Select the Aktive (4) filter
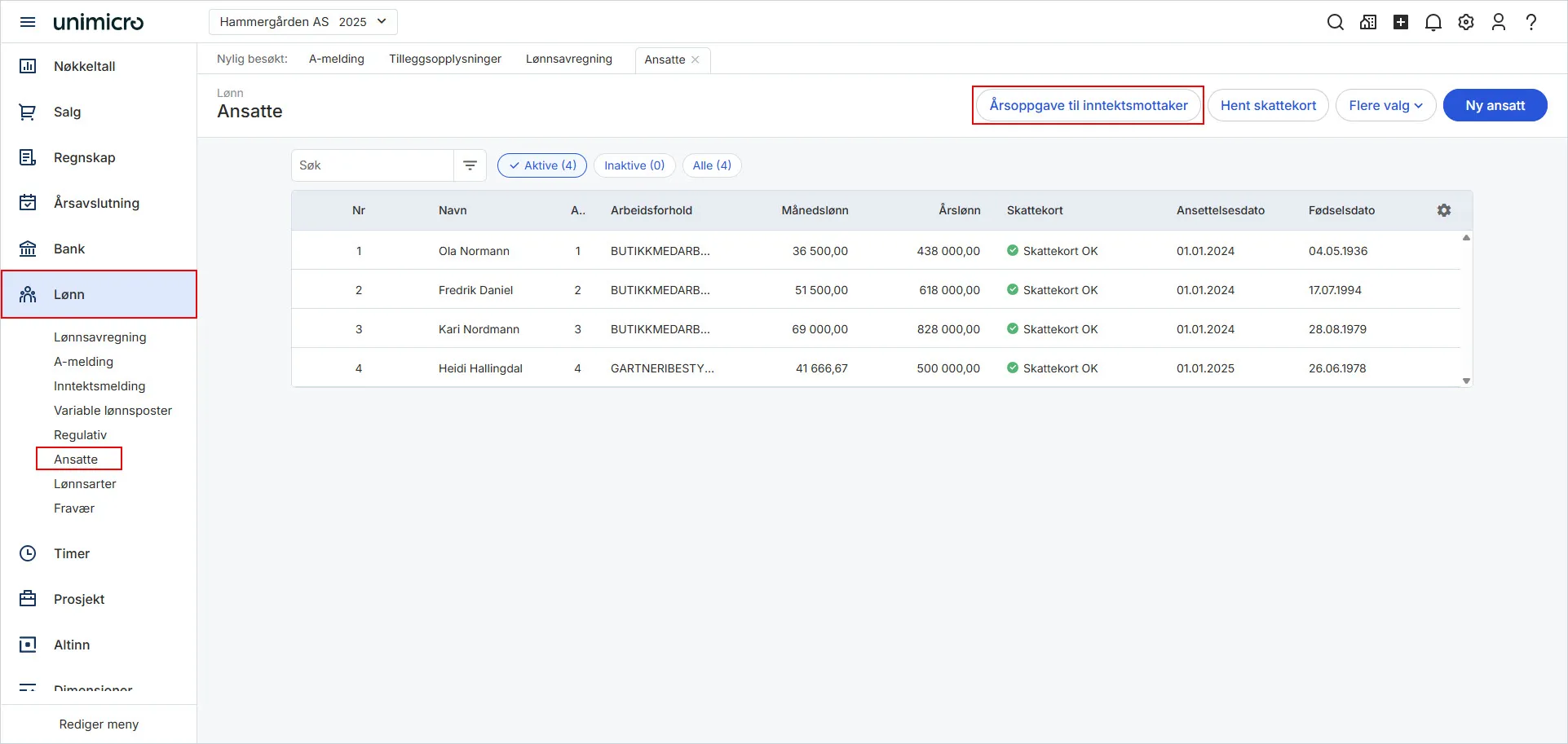 point(541,165)
